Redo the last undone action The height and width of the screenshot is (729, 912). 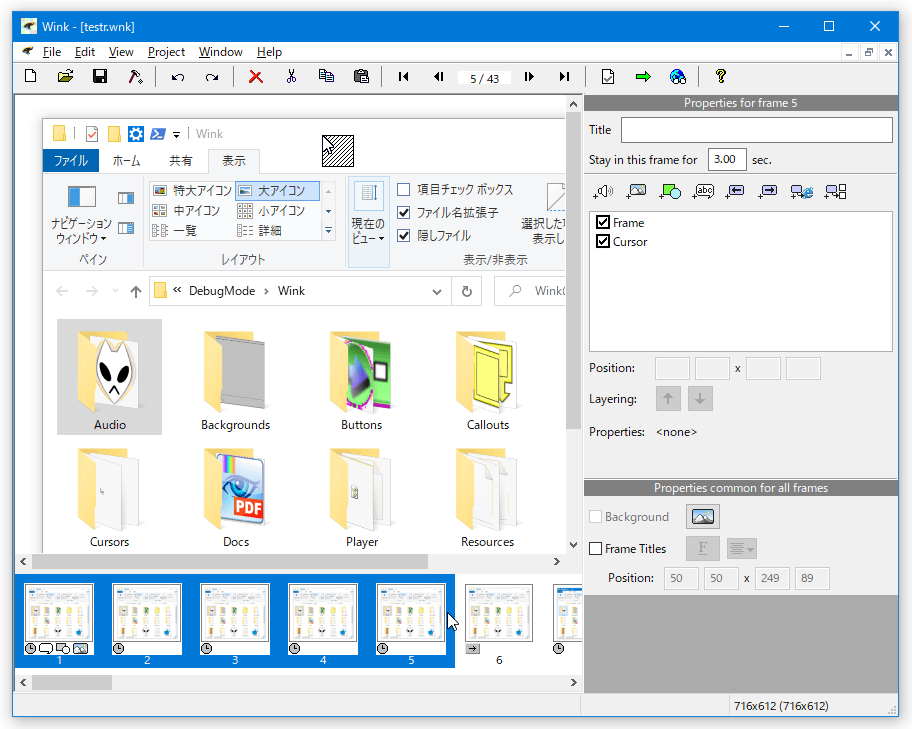212,77
